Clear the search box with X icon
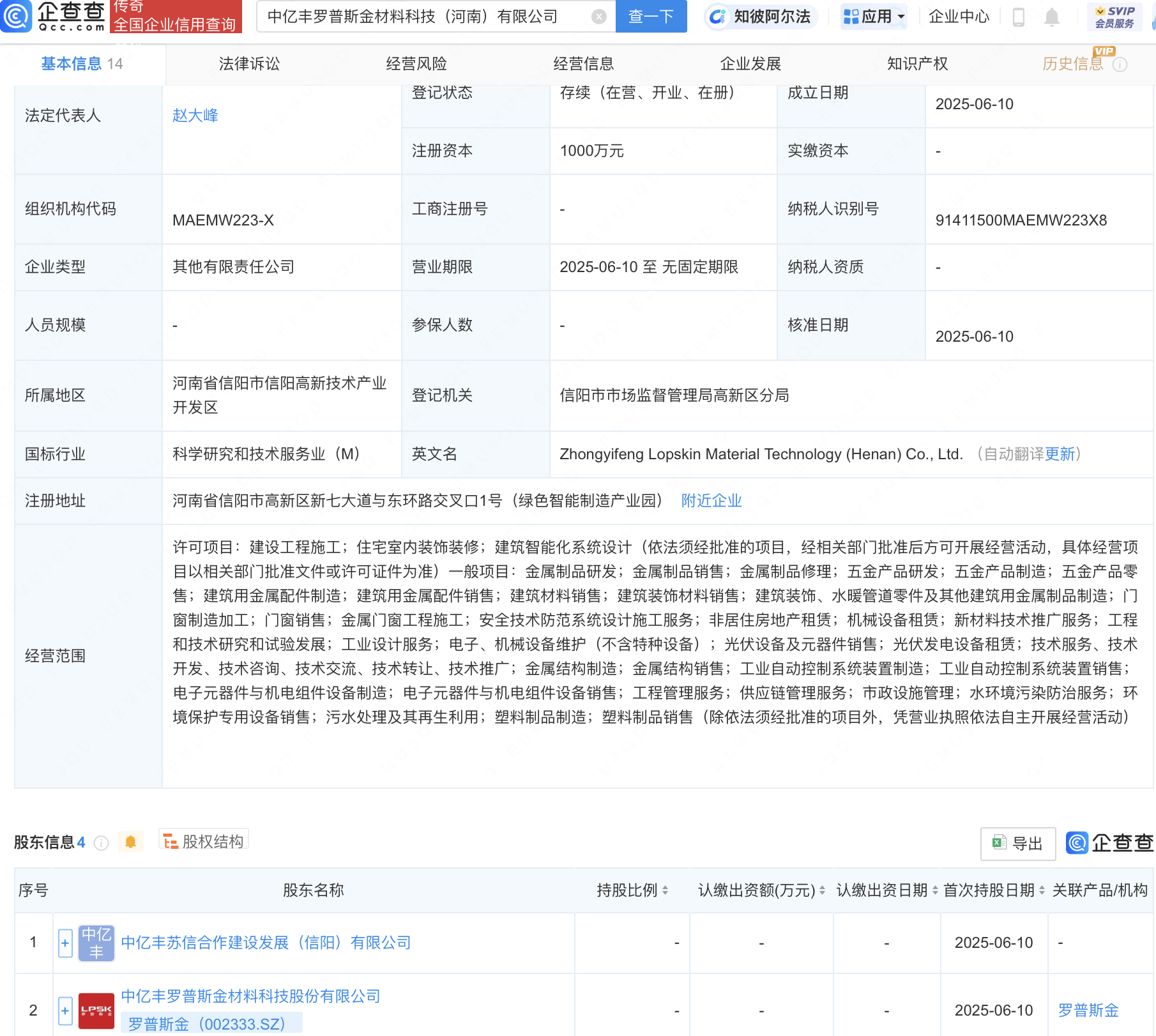Image resolution: width=1156 pixels, height=1036 pixels. 598,17
